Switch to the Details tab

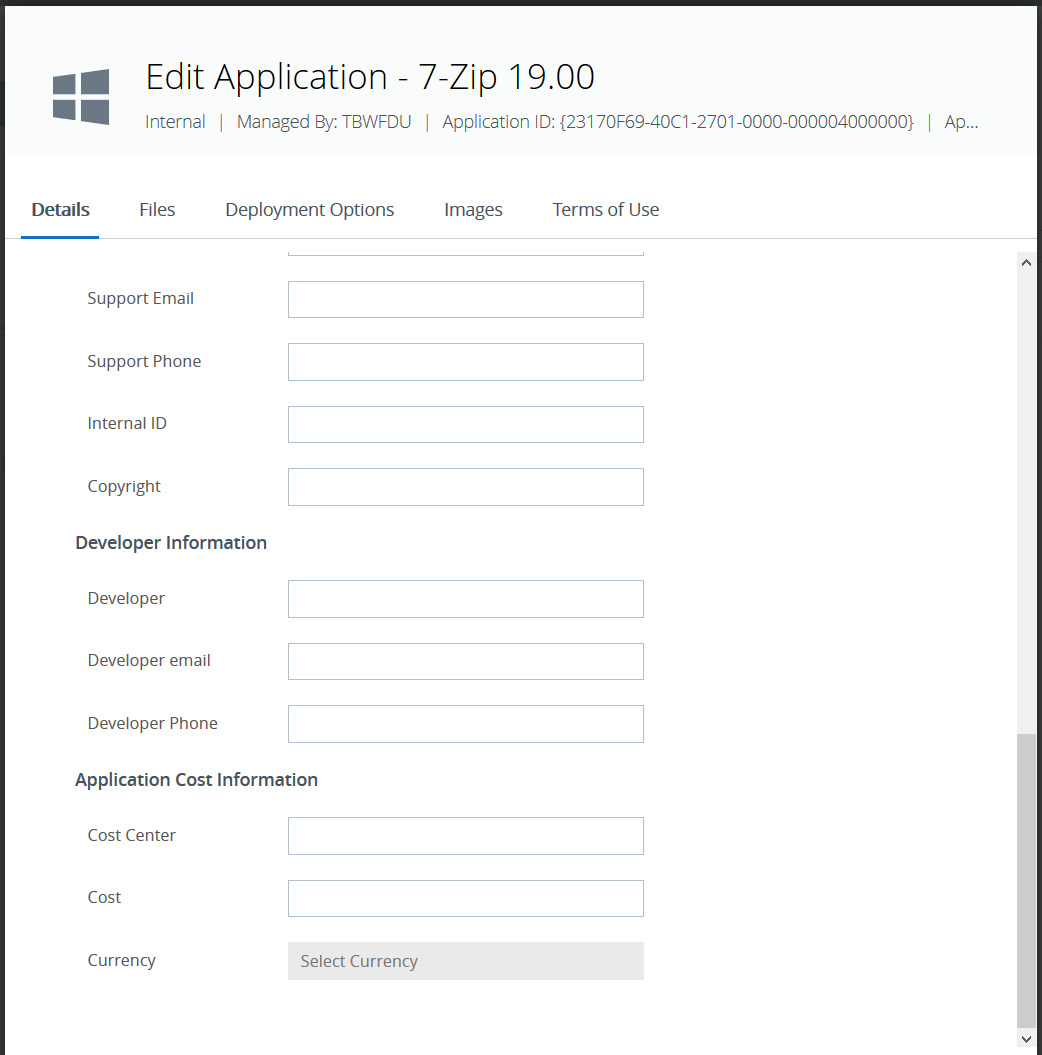(x=61, y=210)
